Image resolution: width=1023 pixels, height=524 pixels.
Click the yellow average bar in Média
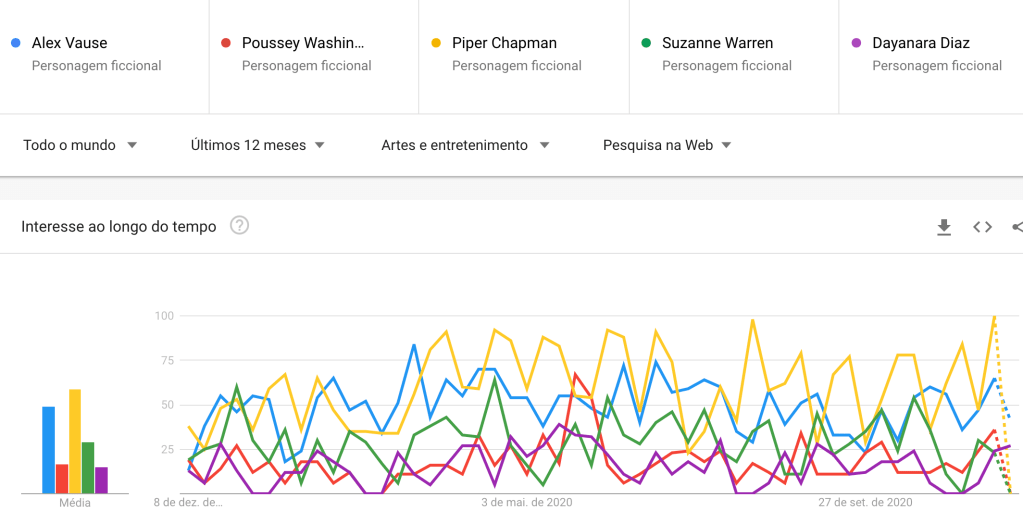(75, 440)
